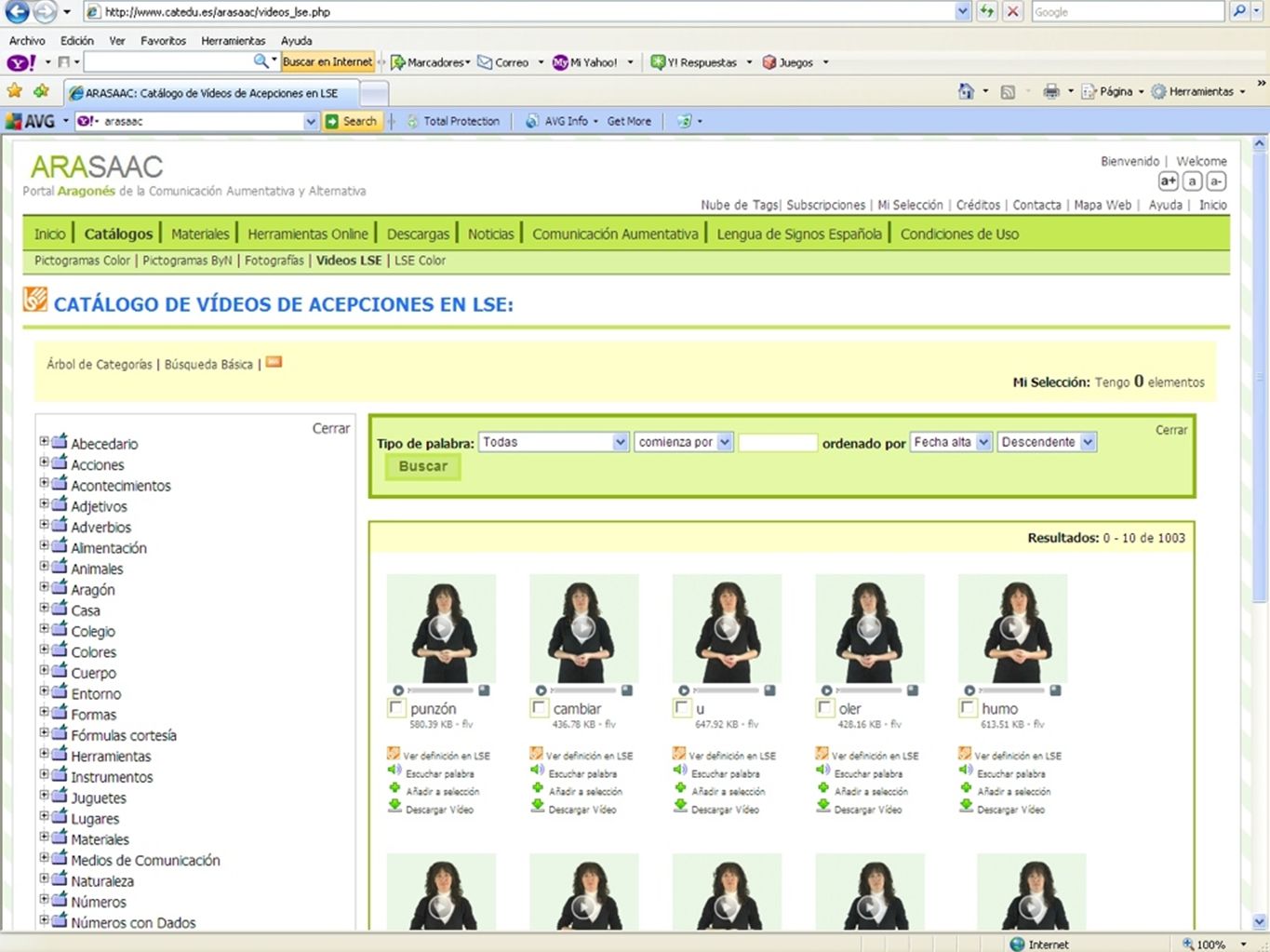The image size is (1270, 952).
Task: Expand the Juguetes category
Action: pos(44,795)
